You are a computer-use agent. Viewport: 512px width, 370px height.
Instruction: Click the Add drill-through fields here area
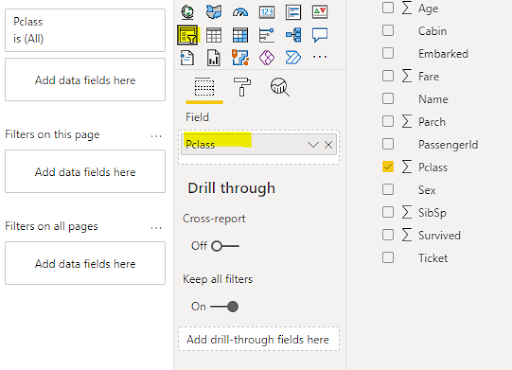[x=259, y=339]
